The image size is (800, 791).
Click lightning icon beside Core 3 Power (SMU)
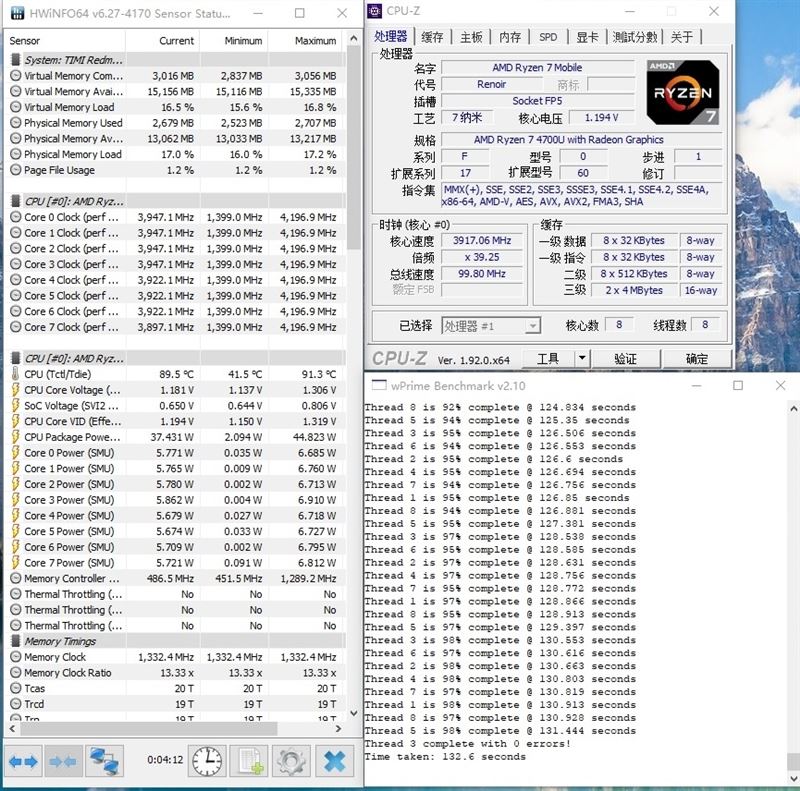coord(16,500)
